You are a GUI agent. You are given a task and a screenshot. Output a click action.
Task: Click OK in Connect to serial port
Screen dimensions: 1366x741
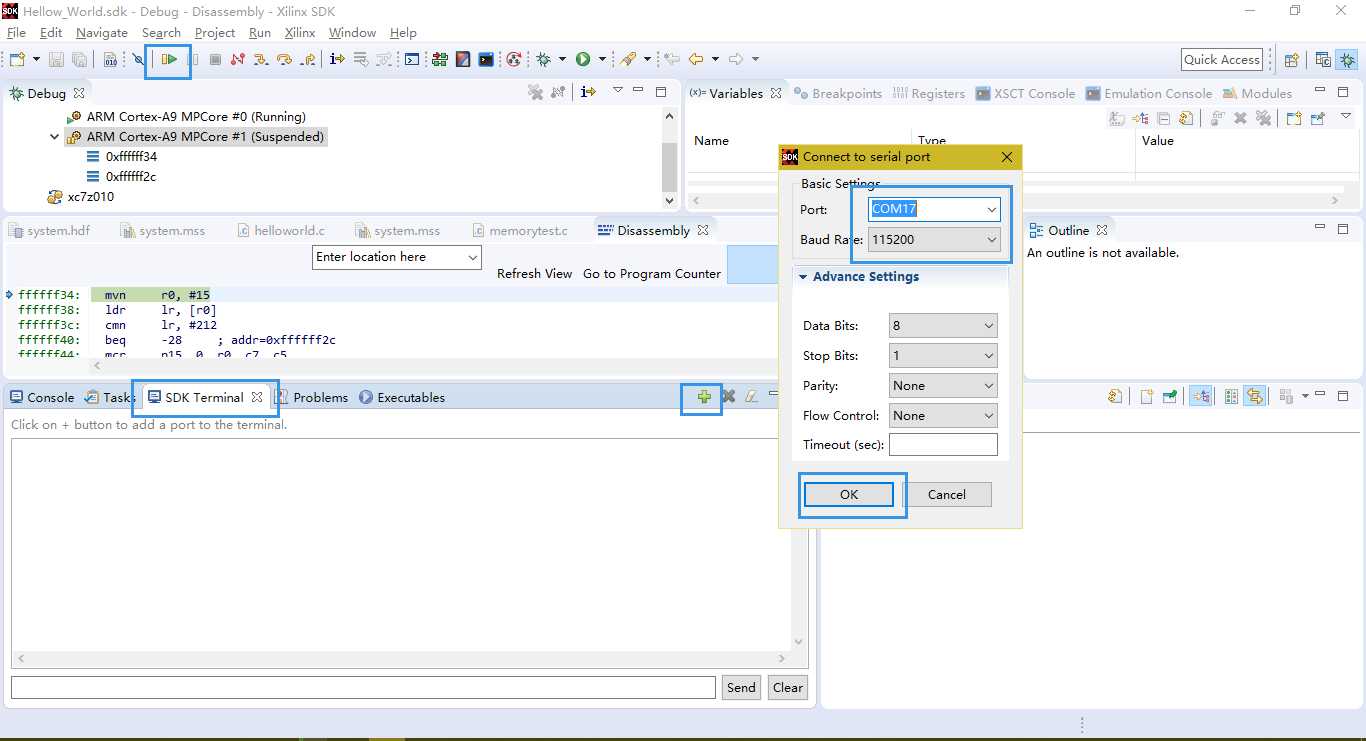click(849, 494)
